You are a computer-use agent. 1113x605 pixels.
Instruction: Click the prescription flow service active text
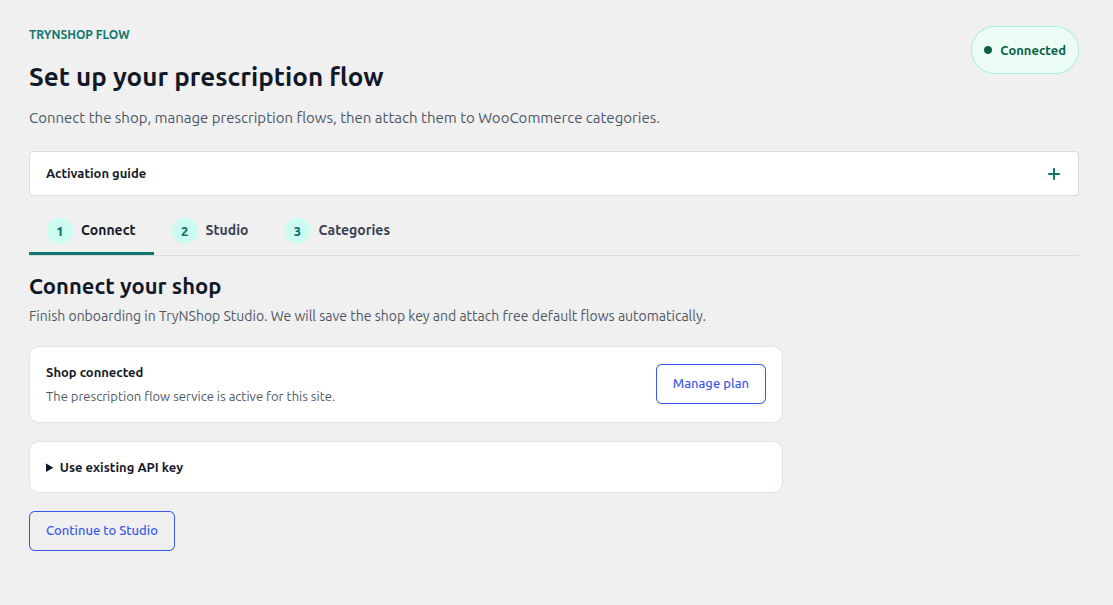pyautogui.click(x=190, y=397)
